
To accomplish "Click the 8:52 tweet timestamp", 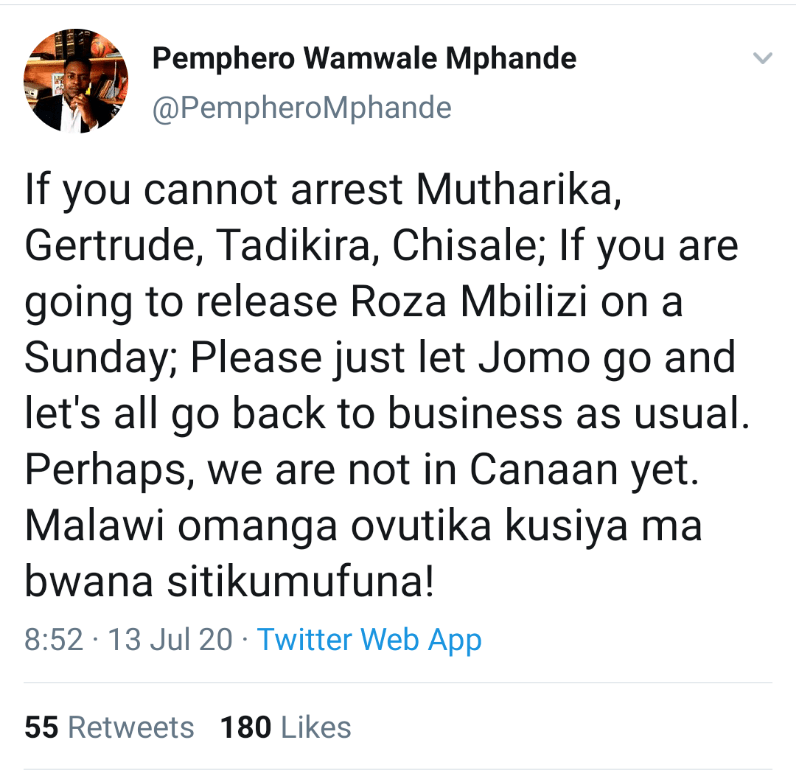I will [x=54, y=640].
